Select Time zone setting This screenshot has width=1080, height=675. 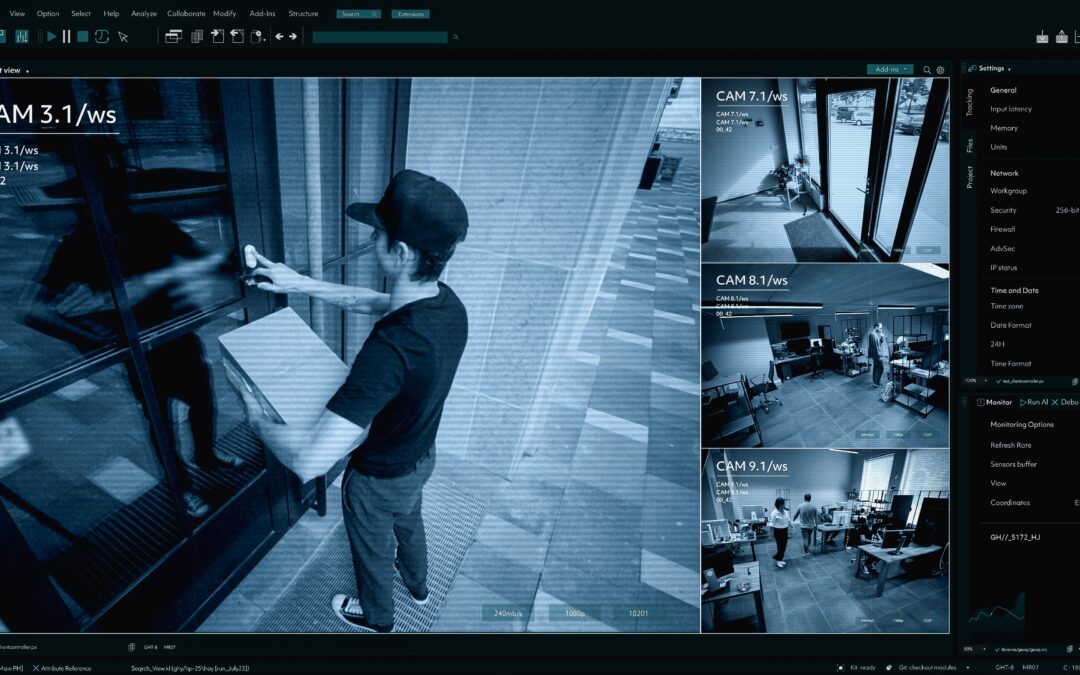[x=1006, y=307]
